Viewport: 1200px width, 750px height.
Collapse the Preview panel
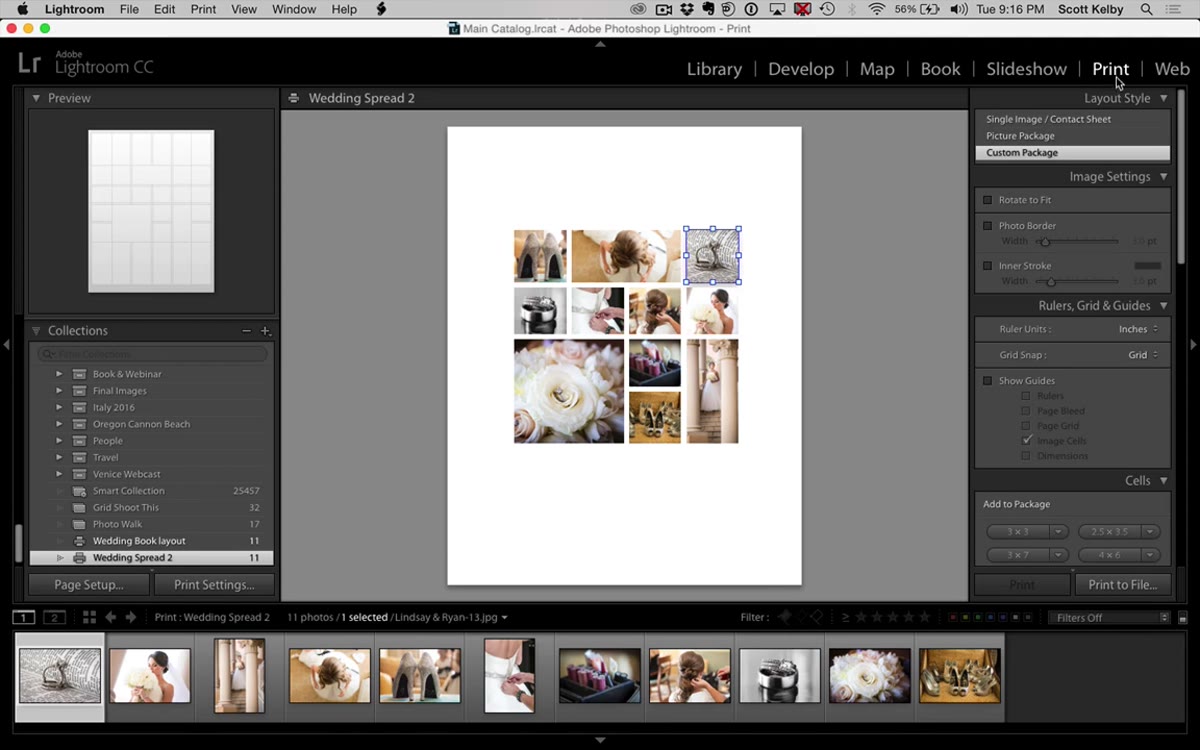(x=36, y=98)
